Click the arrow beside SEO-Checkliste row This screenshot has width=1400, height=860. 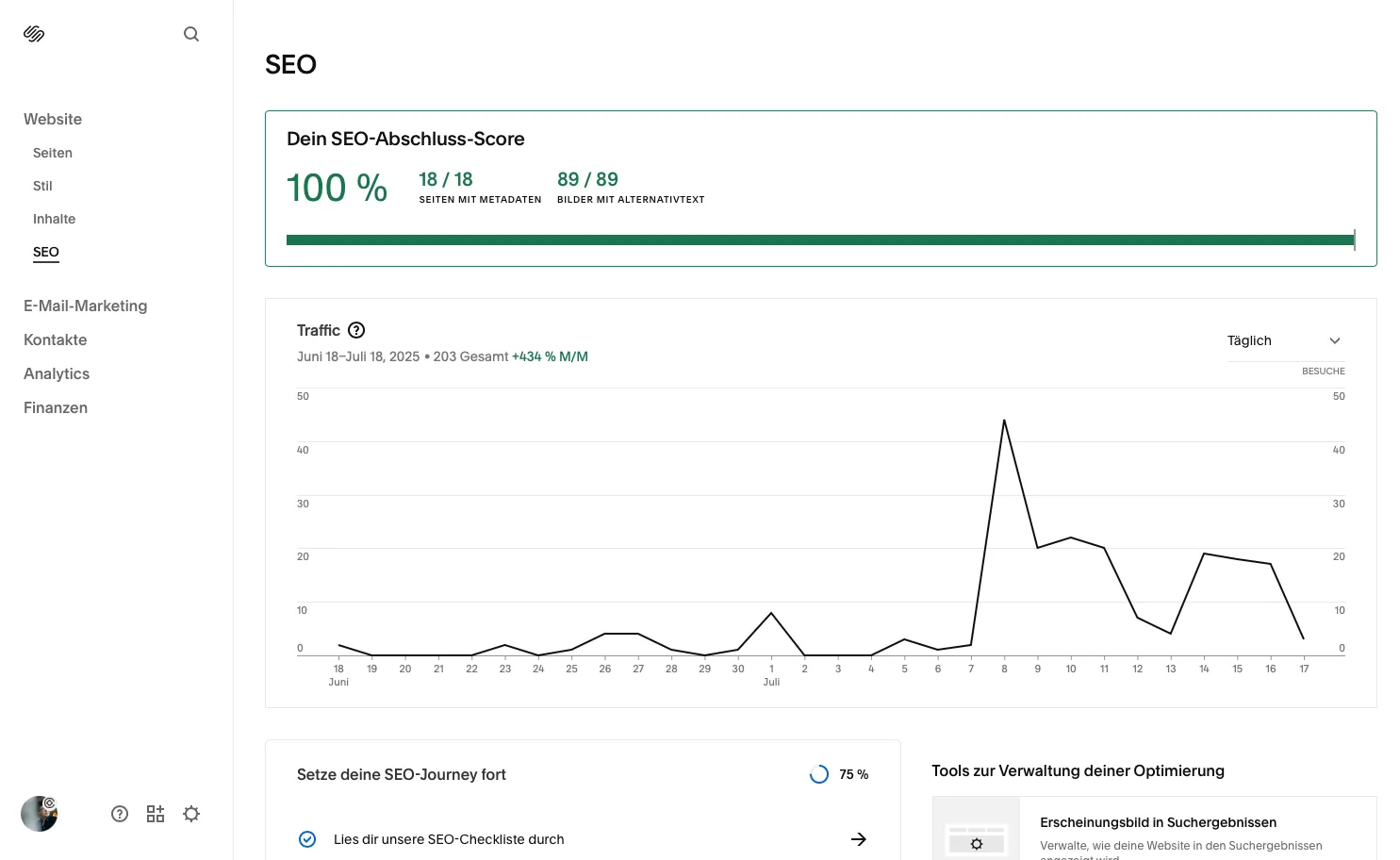coord(859,838)
